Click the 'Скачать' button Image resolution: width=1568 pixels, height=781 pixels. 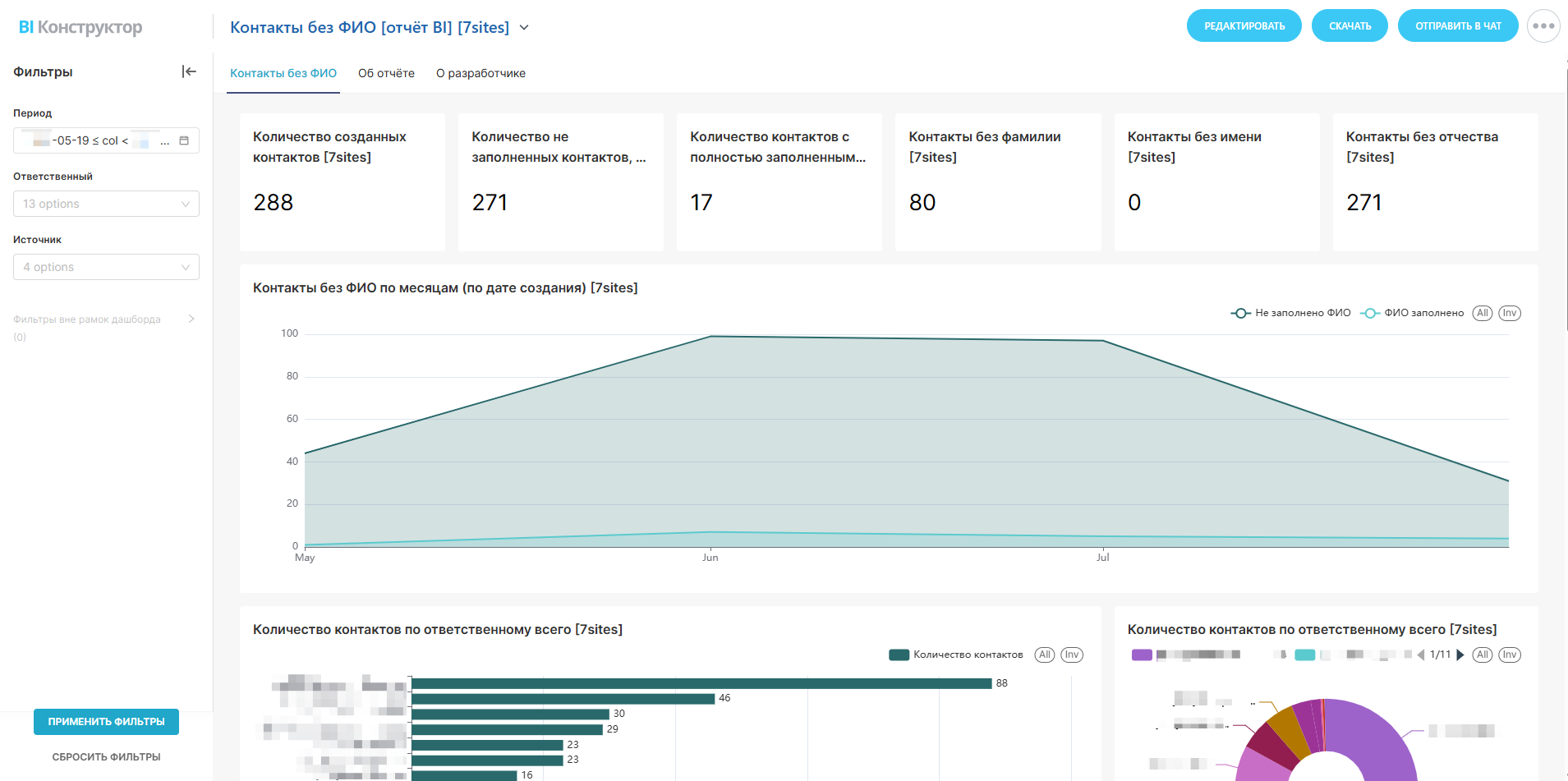click(x=1350, y=26)
